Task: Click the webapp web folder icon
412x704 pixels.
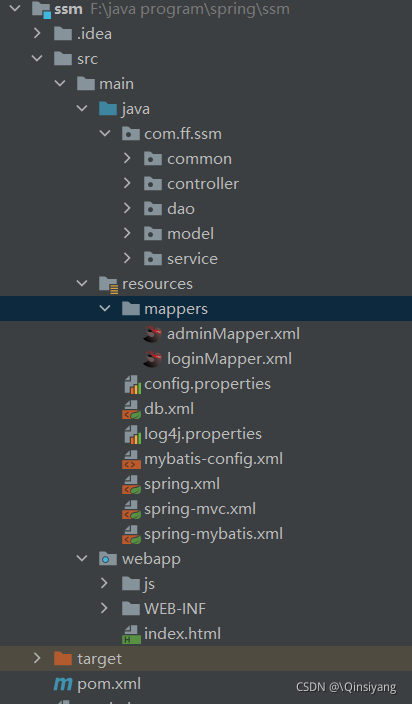Action: [x=108, y=559]
